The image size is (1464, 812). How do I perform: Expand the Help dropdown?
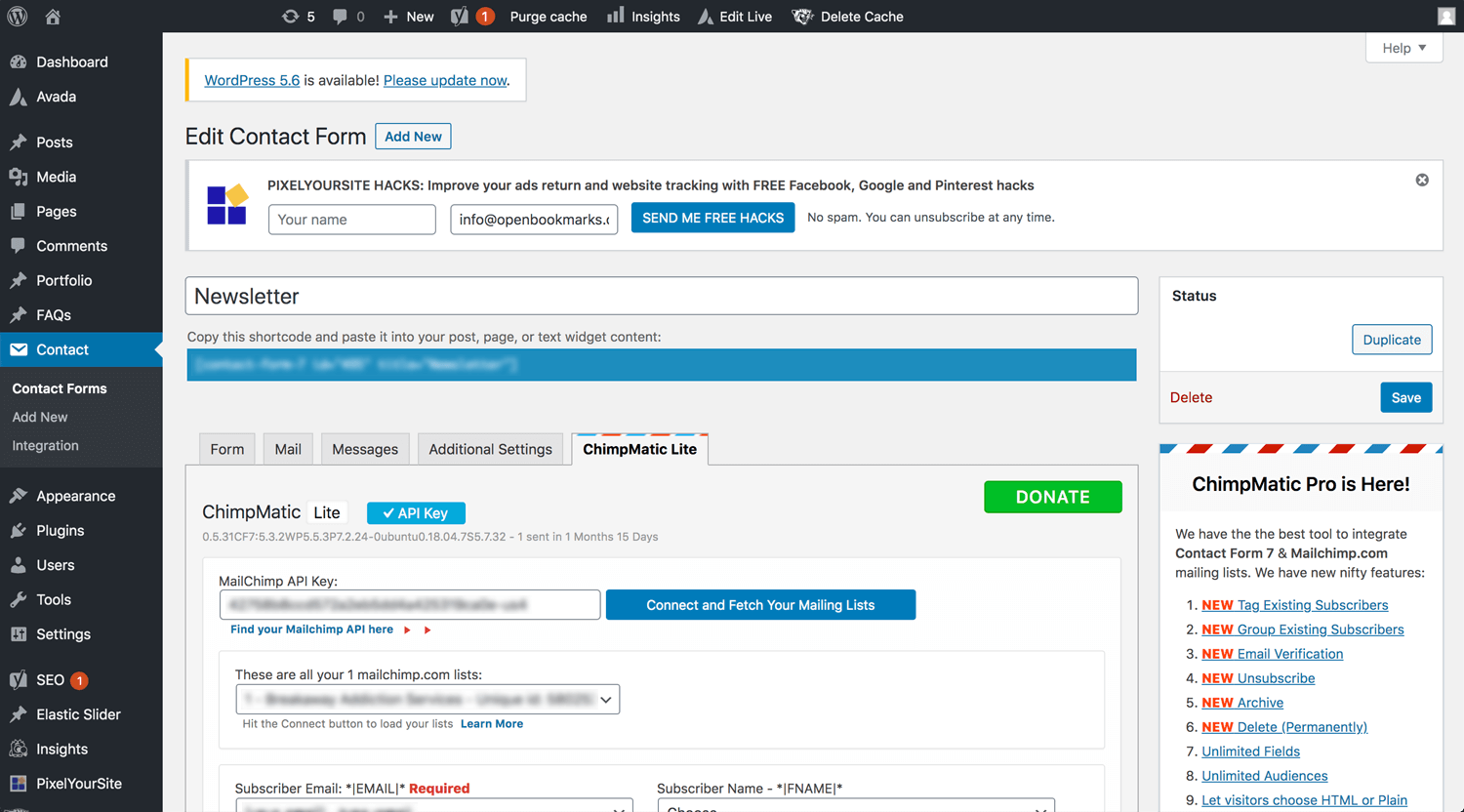pos(1403,48)
